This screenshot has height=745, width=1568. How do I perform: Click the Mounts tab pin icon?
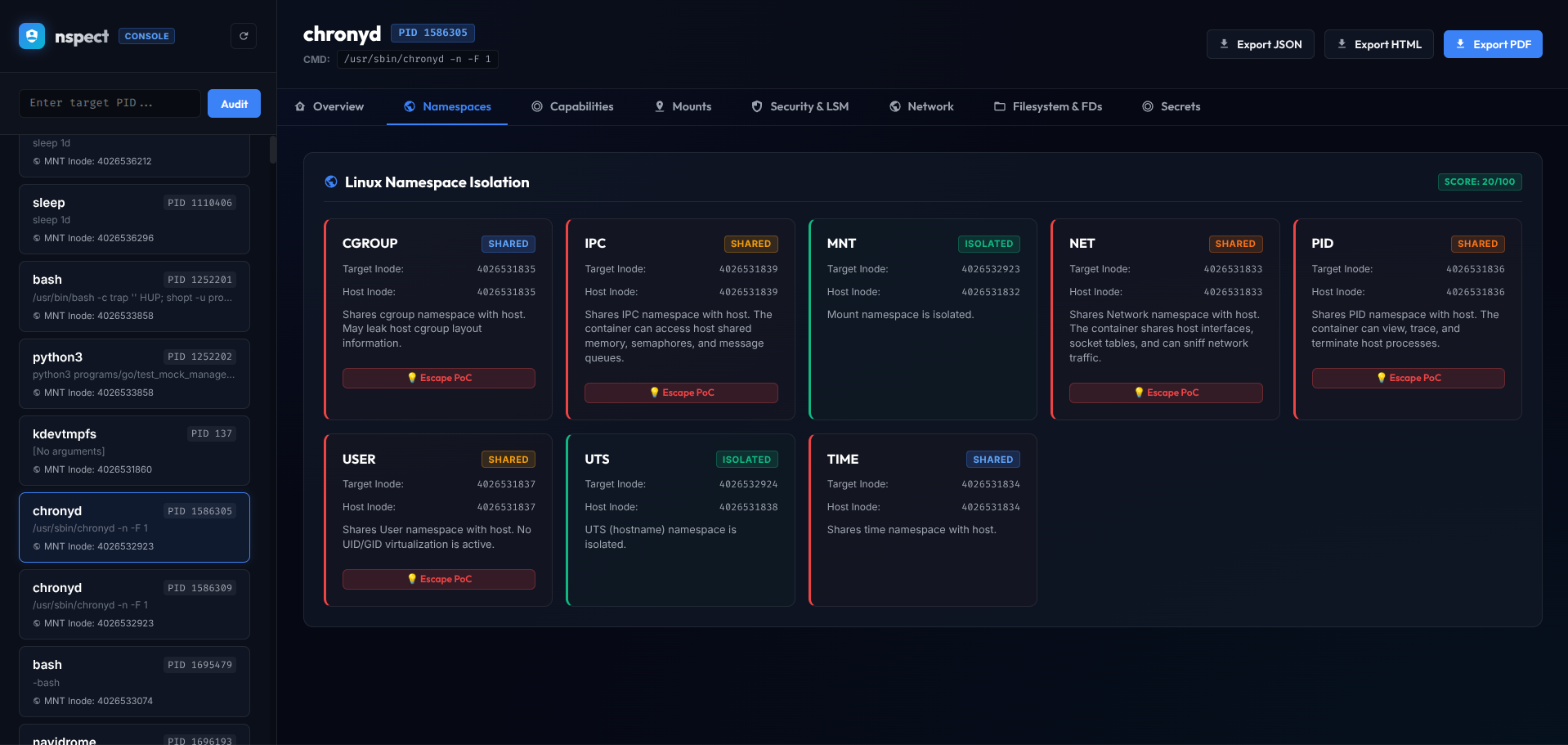660,107
